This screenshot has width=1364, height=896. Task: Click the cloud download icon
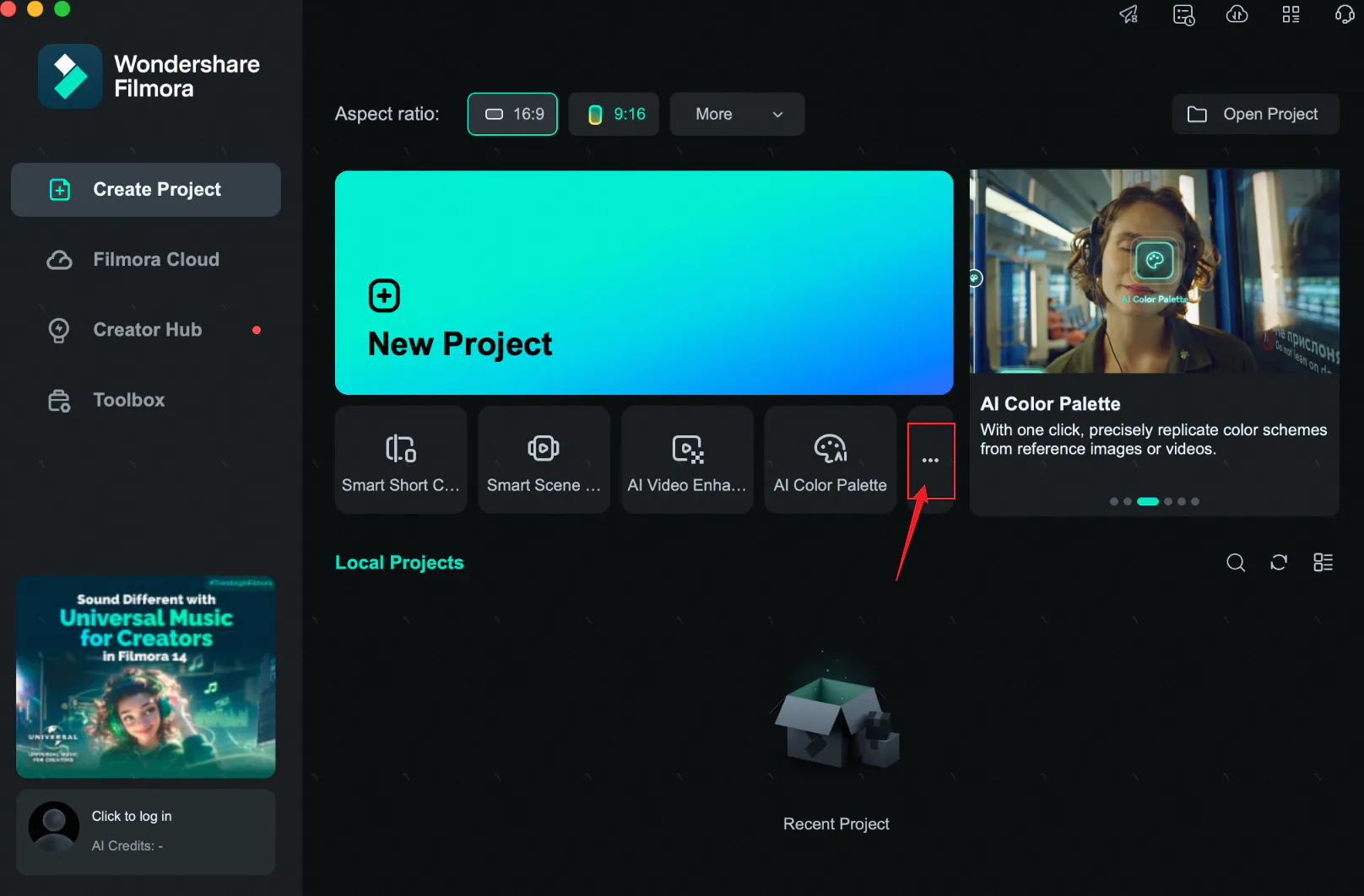(1237, 14)
